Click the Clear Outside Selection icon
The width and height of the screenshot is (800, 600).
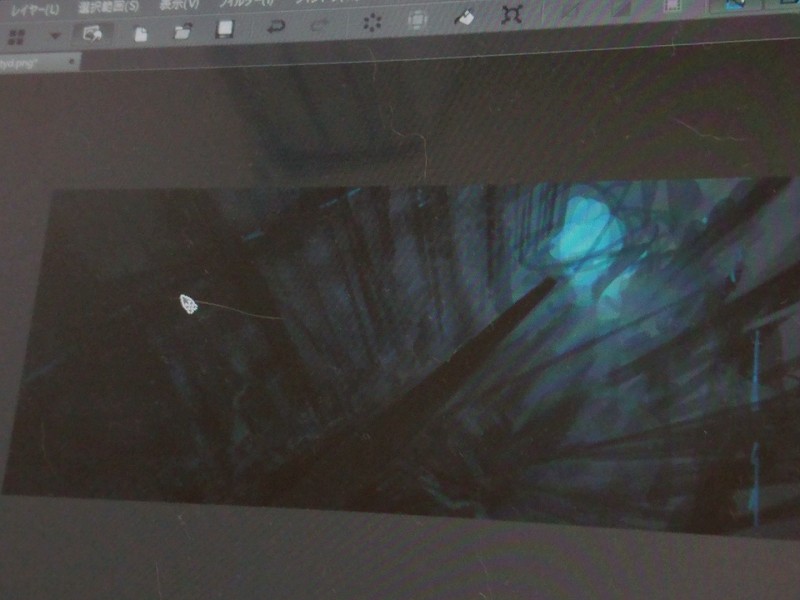tap(417, 20)
